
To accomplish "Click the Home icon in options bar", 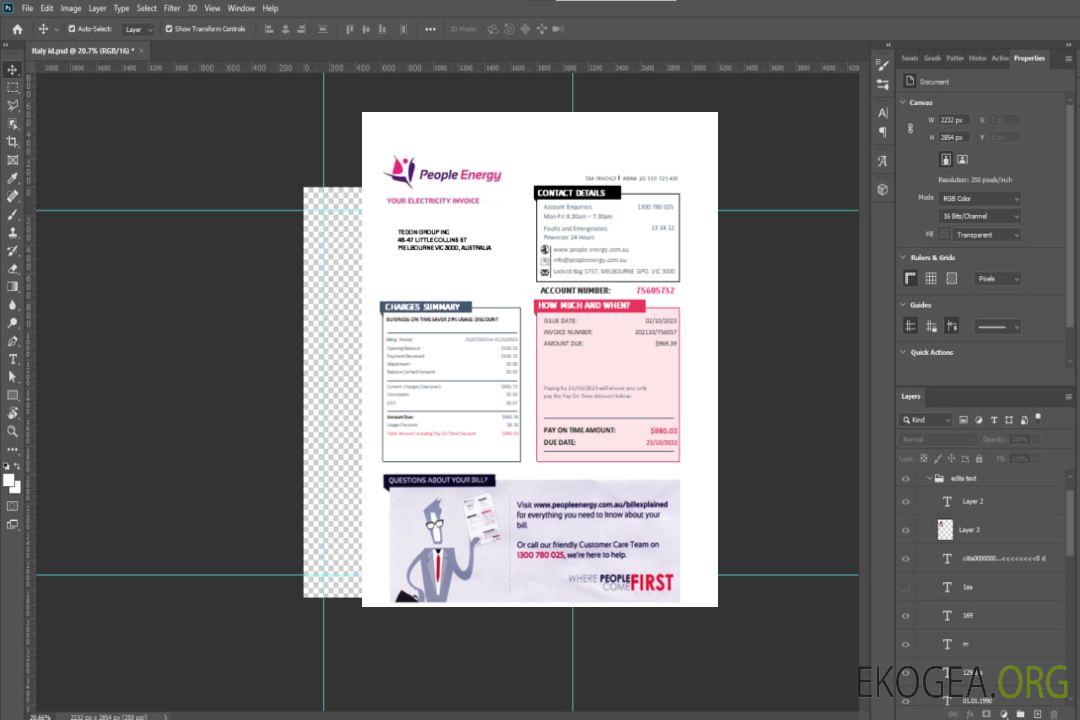I will pyautogui.click(x=17, y=29).
